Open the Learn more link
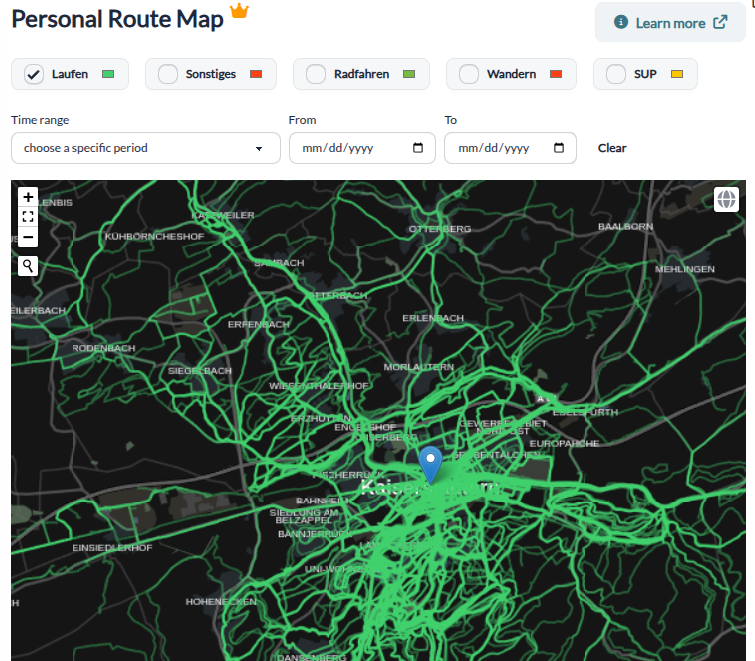The width and height of the screenshot is (755, 661). 670,22
